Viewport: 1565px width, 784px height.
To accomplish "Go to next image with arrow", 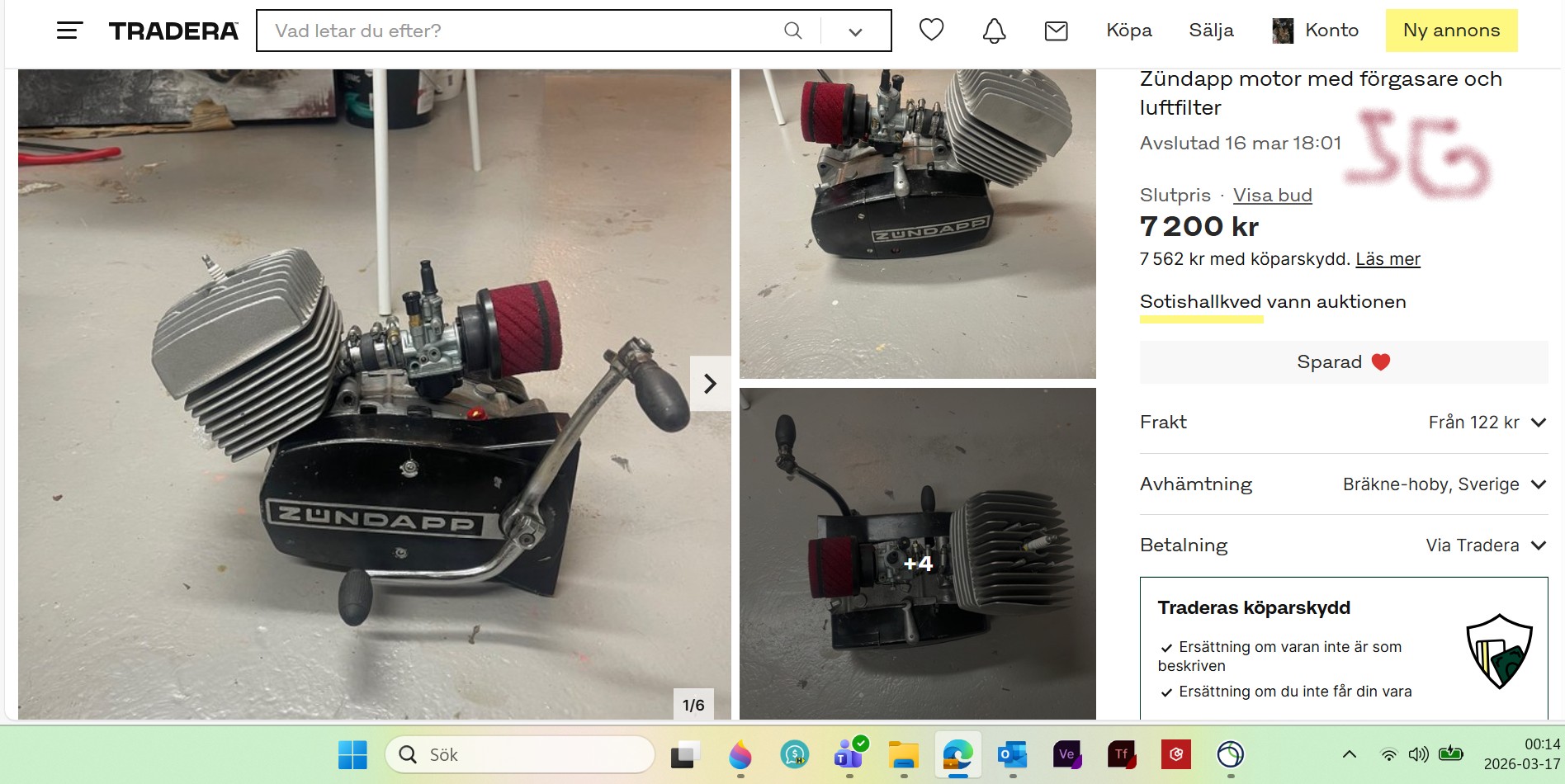I will [x=709, y=384].
